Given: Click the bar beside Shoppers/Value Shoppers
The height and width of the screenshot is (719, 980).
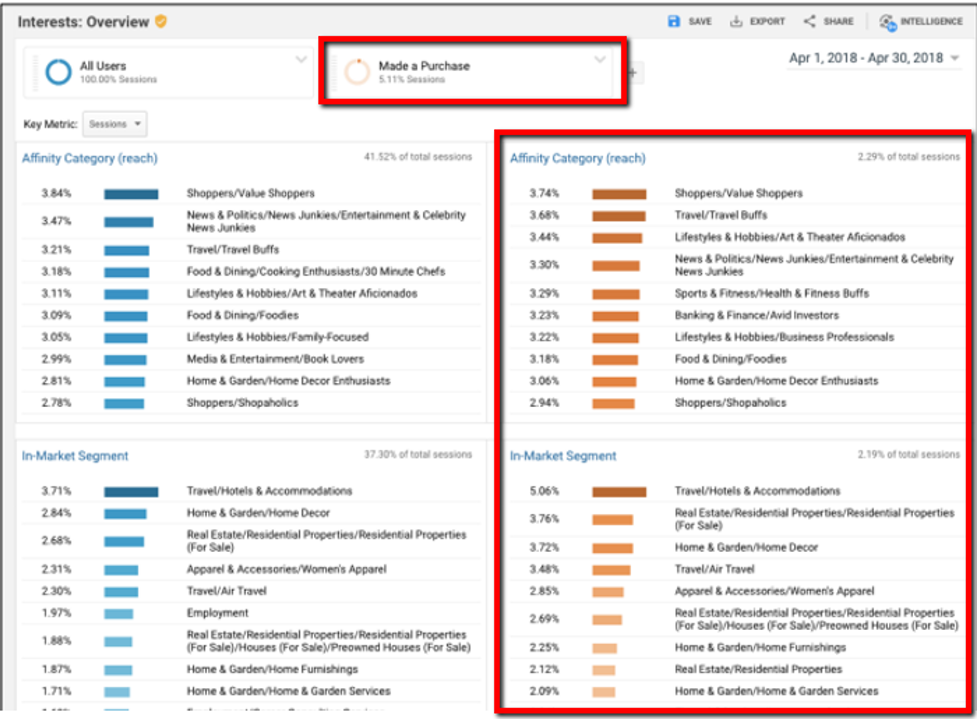Looking at the screenshot, I should (x=132, y=191).
